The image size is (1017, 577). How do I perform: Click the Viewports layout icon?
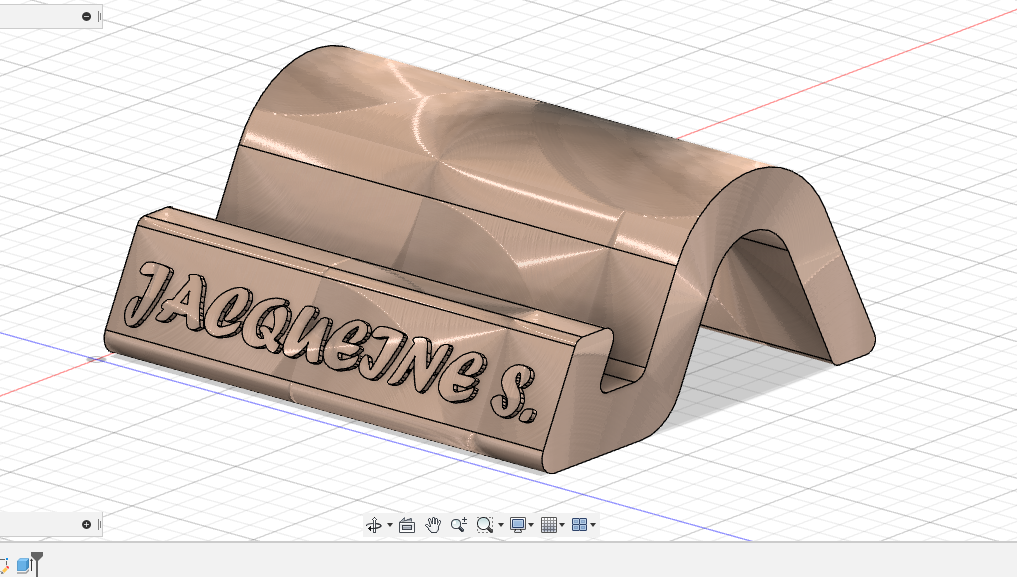pyautogui.click(x=579, y=525)
